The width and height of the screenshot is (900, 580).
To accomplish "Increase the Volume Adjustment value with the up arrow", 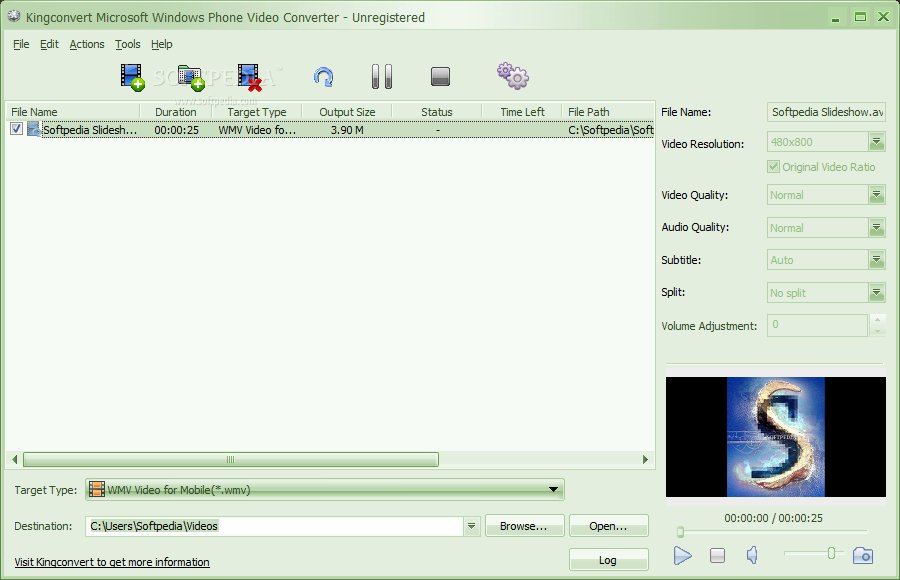I will coord(877,319).
